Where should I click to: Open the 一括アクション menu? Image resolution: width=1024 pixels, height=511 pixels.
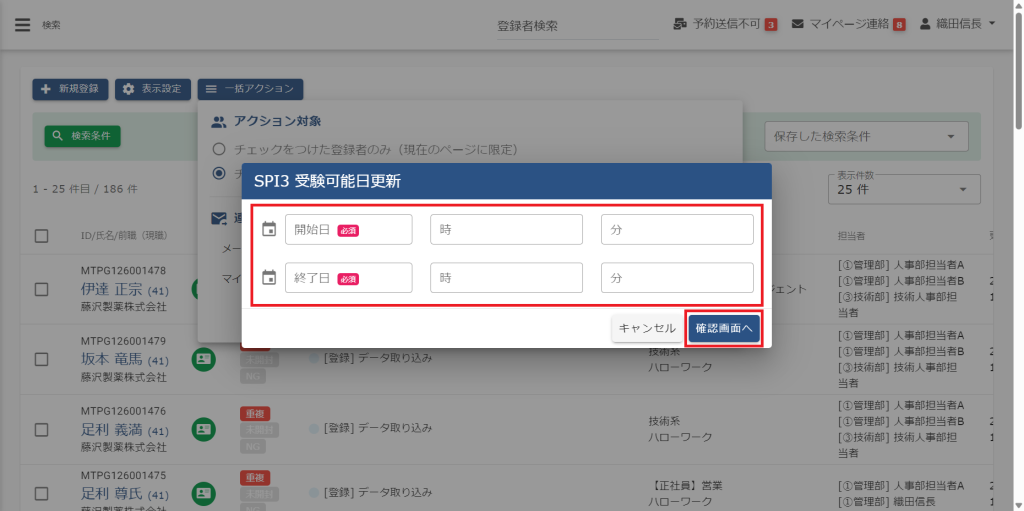point(250,89)
